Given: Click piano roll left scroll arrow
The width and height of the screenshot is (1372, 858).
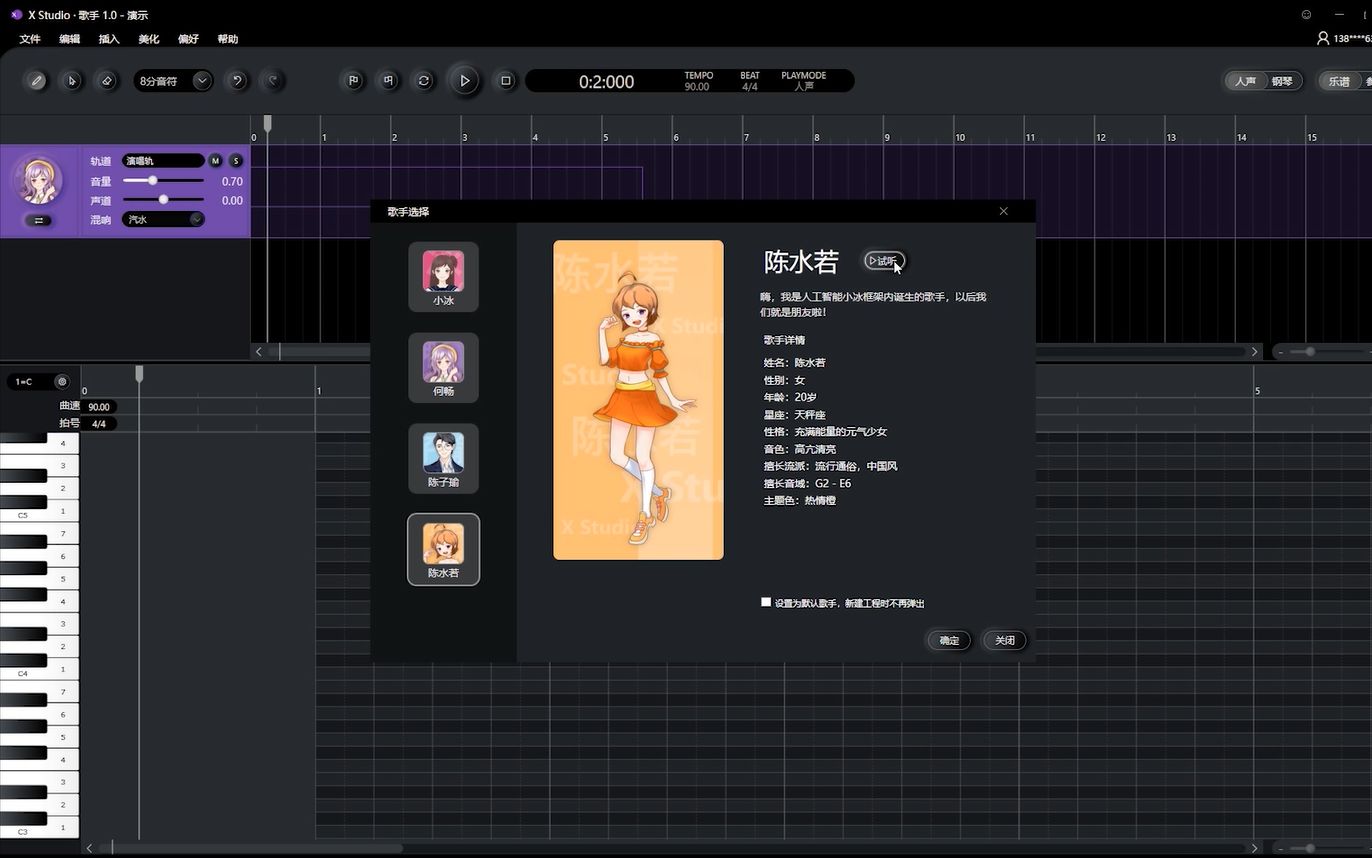Looking at the screenshot, I should point(90,848).
